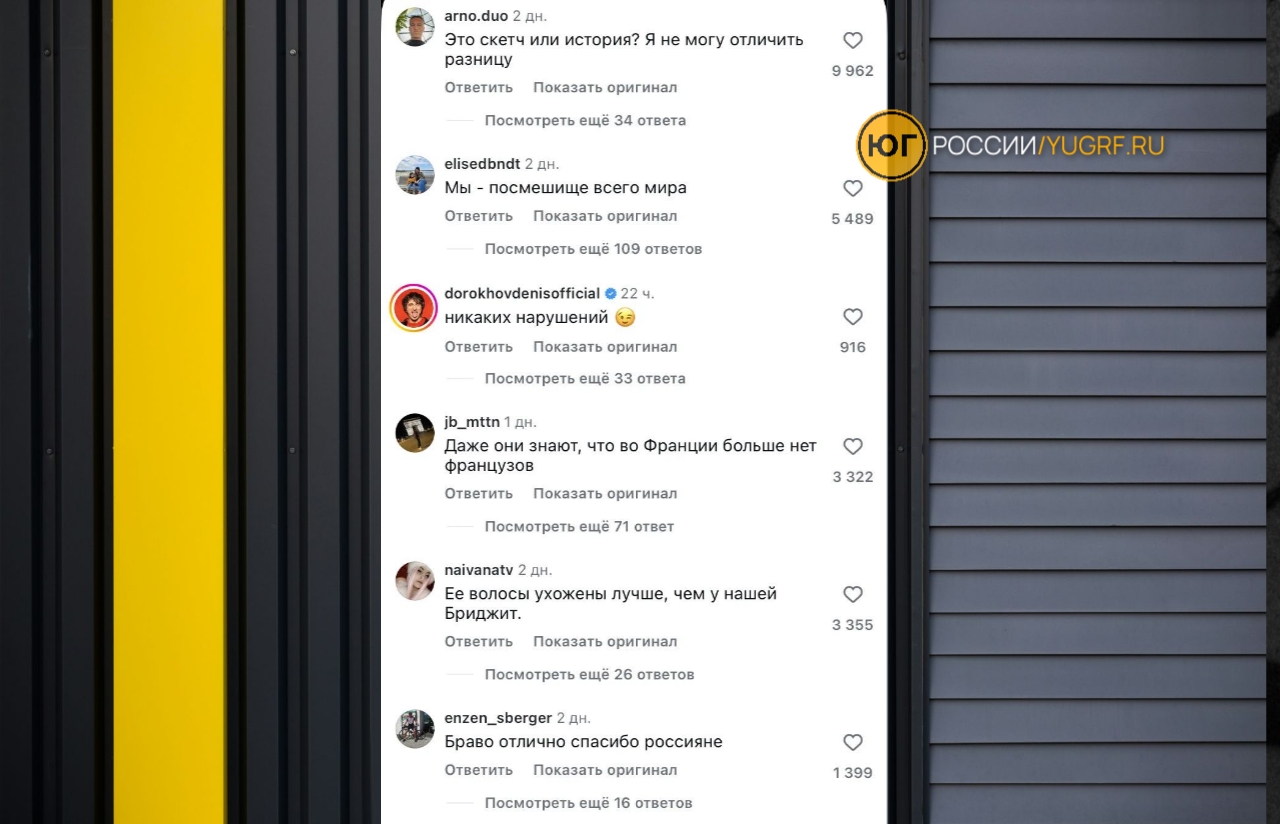Click the blue verified badge
This screenshot has width=1280, height=824.
coord(610,294)
